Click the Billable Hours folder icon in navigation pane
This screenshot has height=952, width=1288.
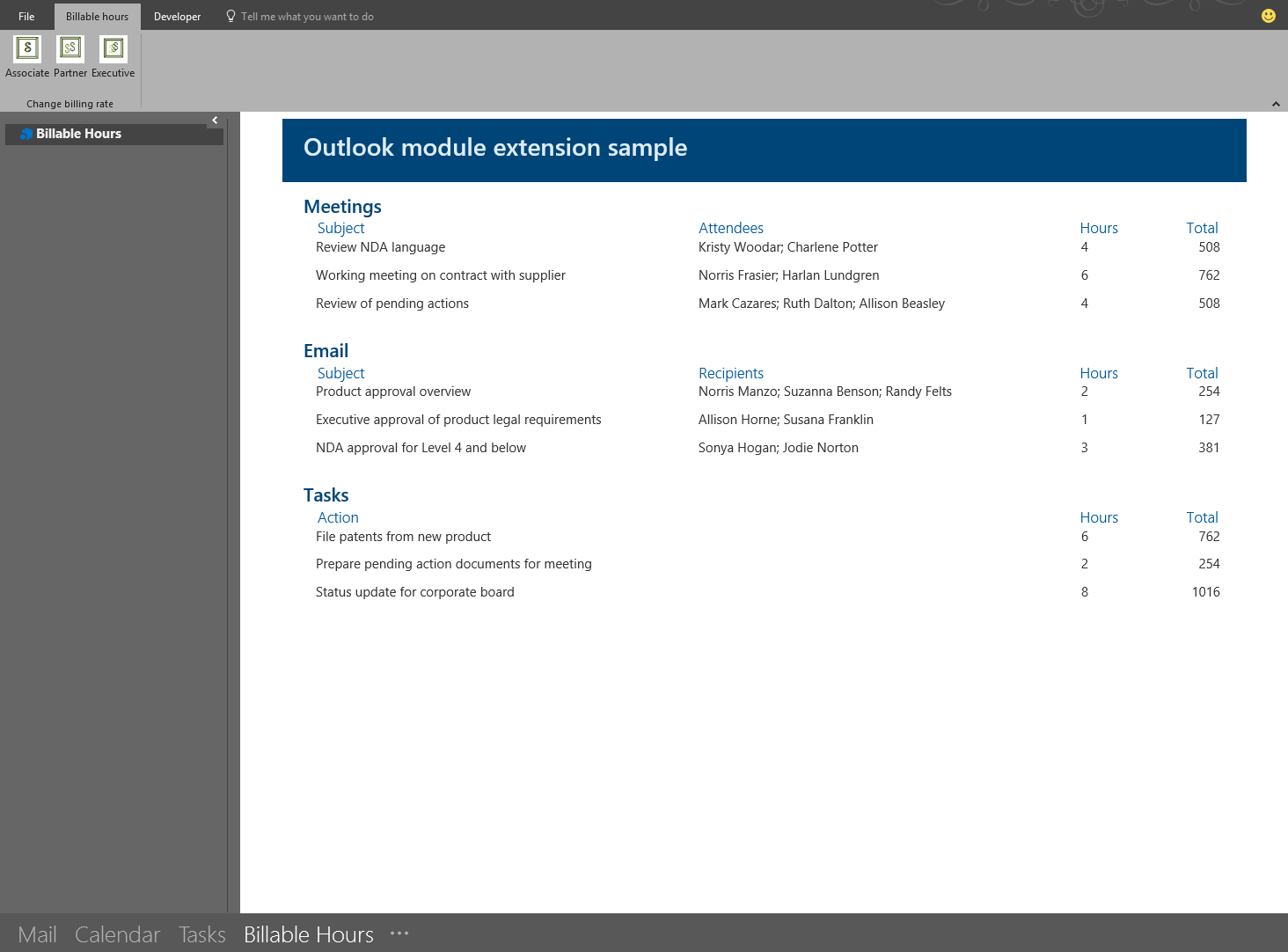pos(26,134)
